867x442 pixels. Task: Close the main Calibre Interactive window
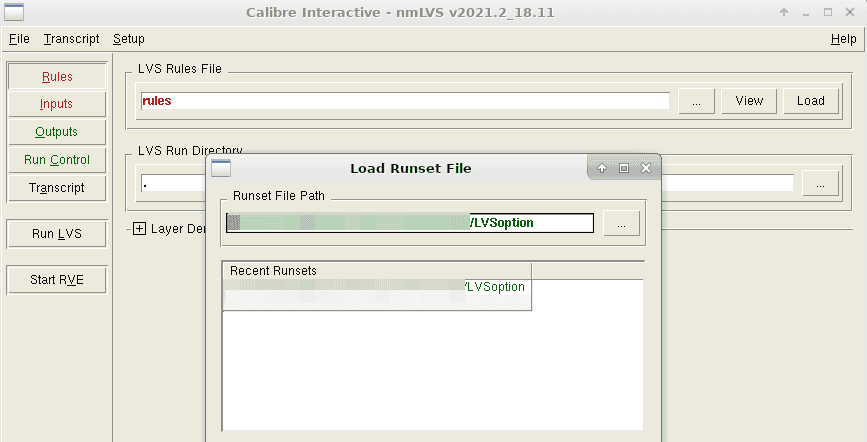coord(850,12)
